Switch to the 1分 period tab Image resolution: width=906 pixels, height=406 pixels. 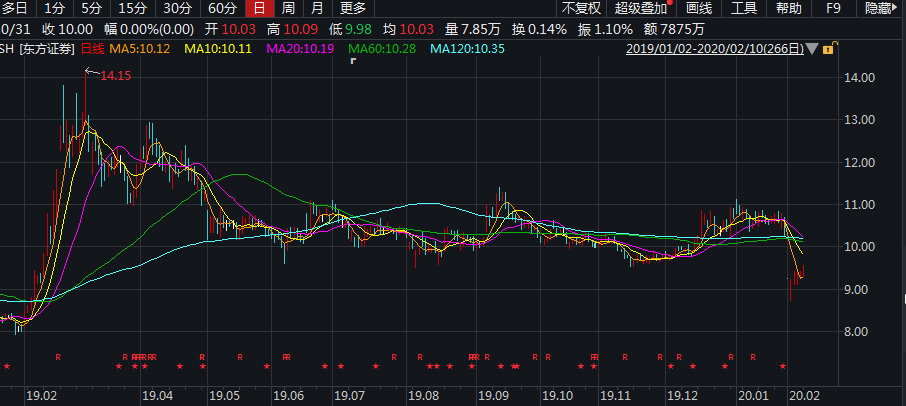54,8
